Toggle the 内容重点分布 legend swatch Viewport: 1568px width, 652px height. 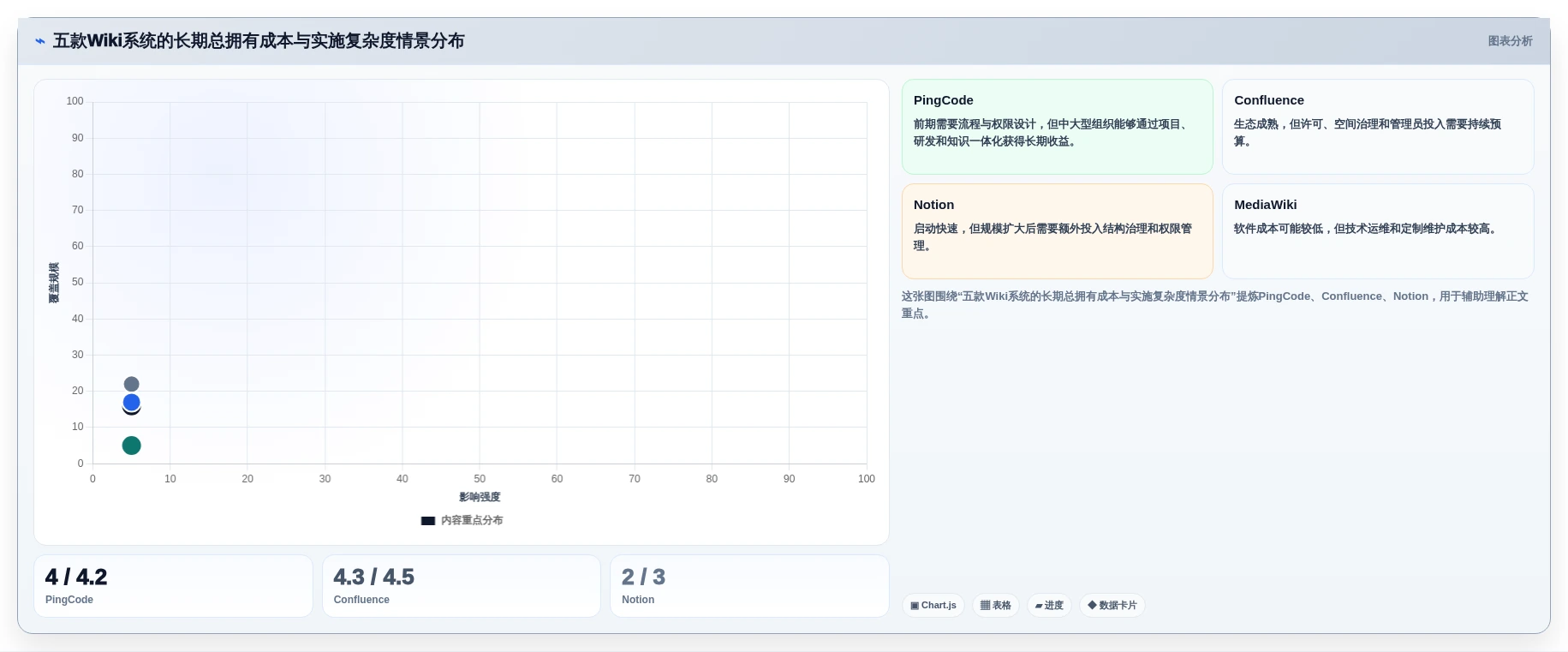point(428,521)
